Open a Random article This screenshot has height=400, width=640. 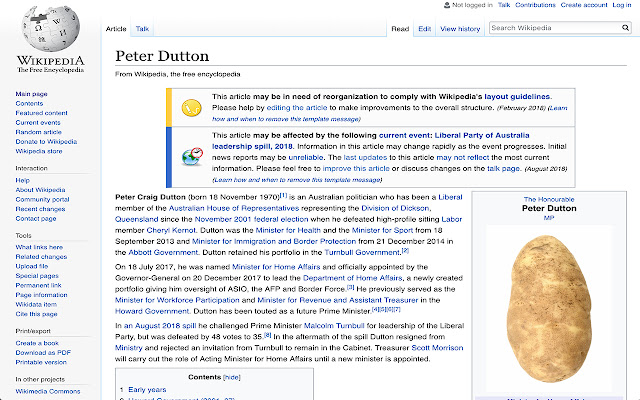38,132
